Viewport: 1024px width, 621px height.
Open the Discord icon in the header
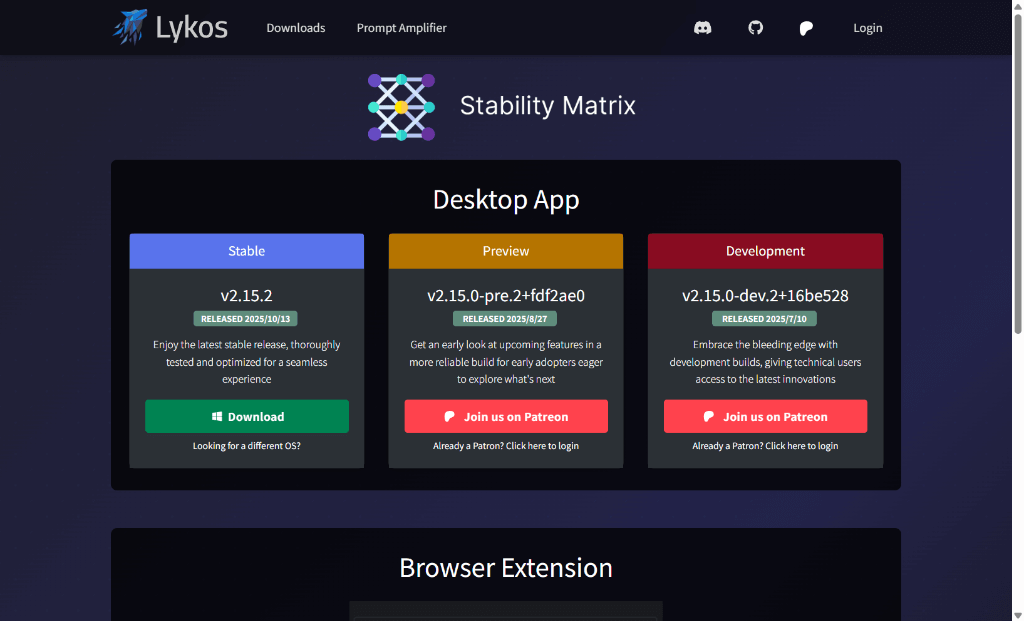click(703, 28)
